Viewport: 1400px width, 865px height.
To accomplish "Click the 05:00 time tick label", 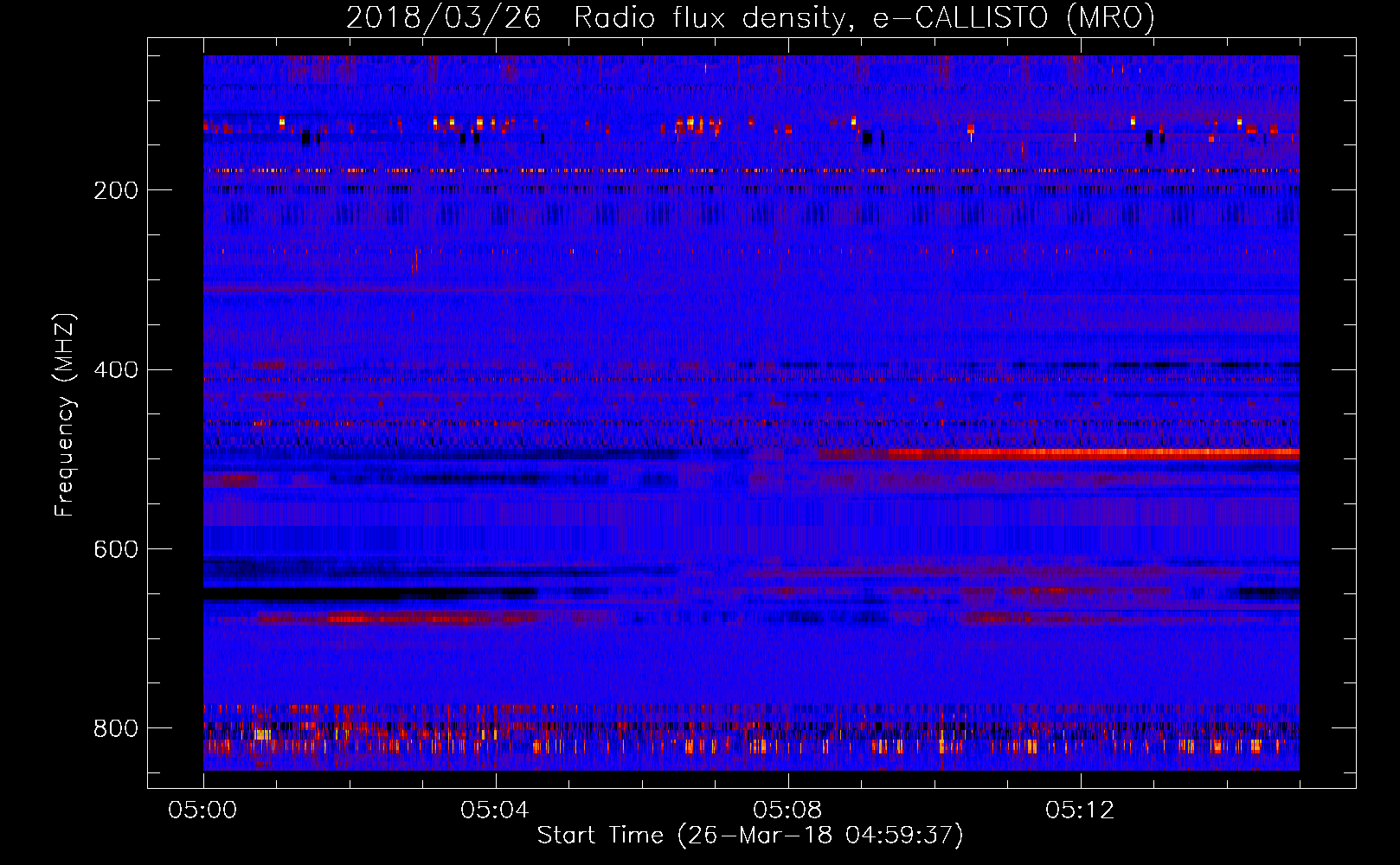I will click(202, 811).
